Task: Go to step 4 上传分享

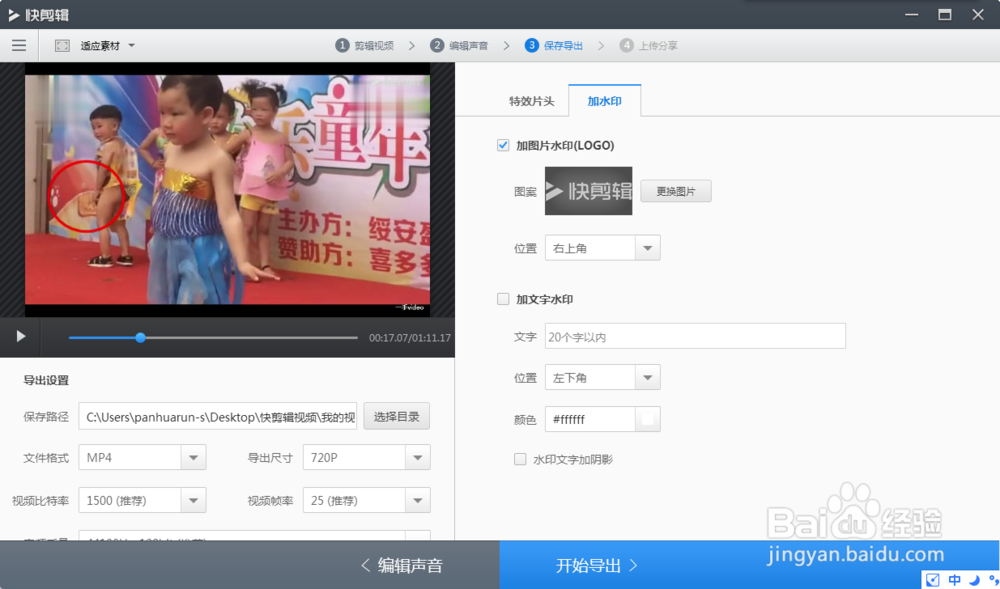Action: [x=649, y=45]
